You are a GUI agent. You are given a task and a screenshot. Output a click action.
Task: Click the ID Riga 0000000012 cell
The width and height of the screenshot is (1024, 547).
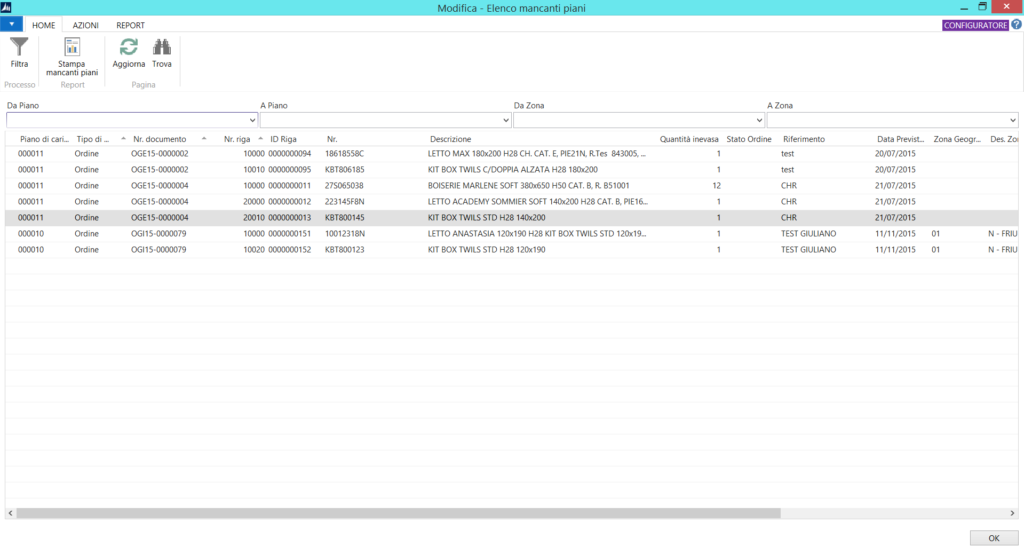(x=289, y=202)
